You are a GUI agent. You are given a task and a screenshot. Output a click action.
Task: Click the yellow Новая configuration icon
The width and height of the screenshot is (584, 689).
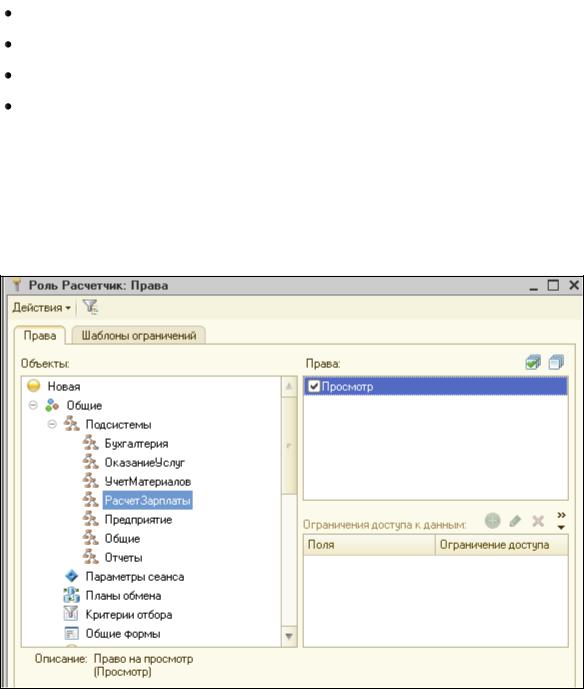click(x=34, y=386)
